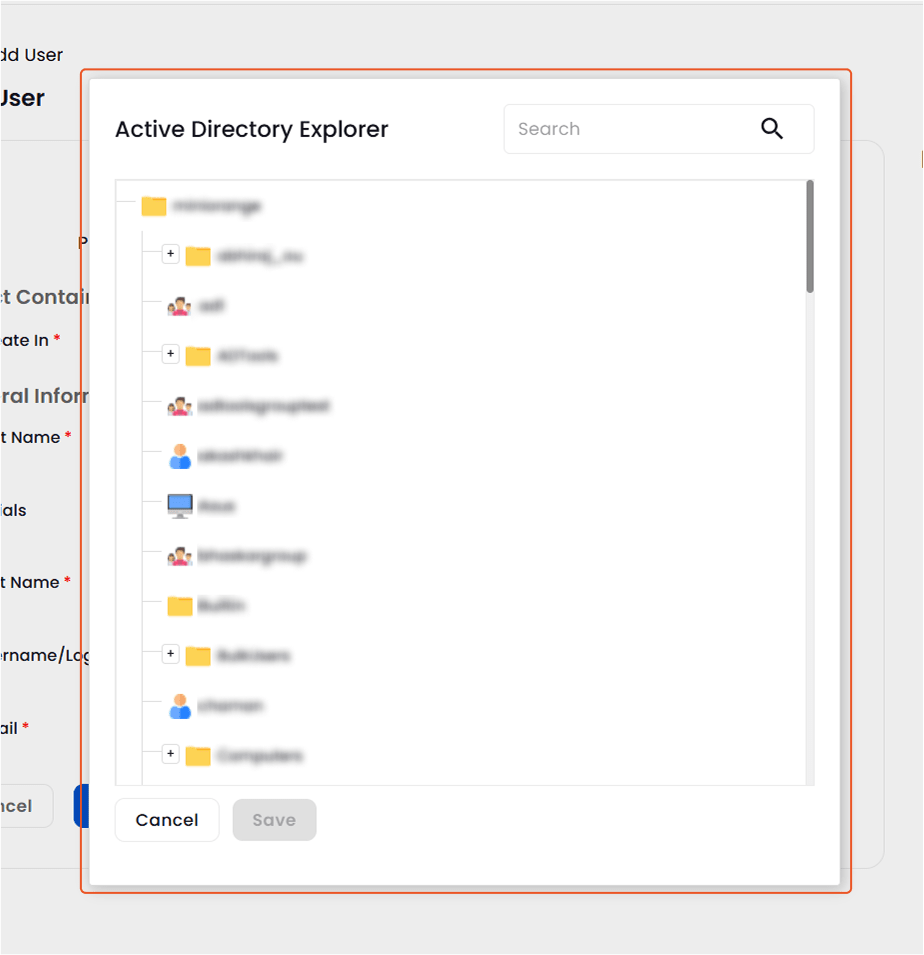The width and height of the screenshot is (924, 955).
Task: Click the computer monitor icon in the tree
Action: [x=180, y=505]
